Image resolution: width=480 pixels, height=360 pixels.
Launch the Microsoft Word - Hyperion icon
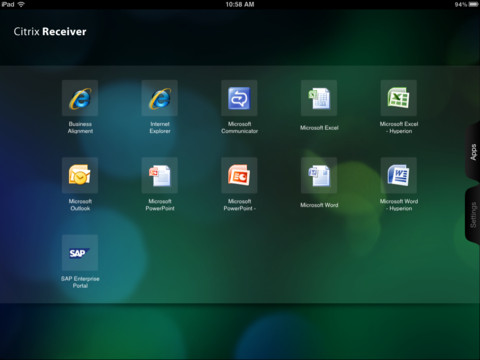click(x=399, y=175)
